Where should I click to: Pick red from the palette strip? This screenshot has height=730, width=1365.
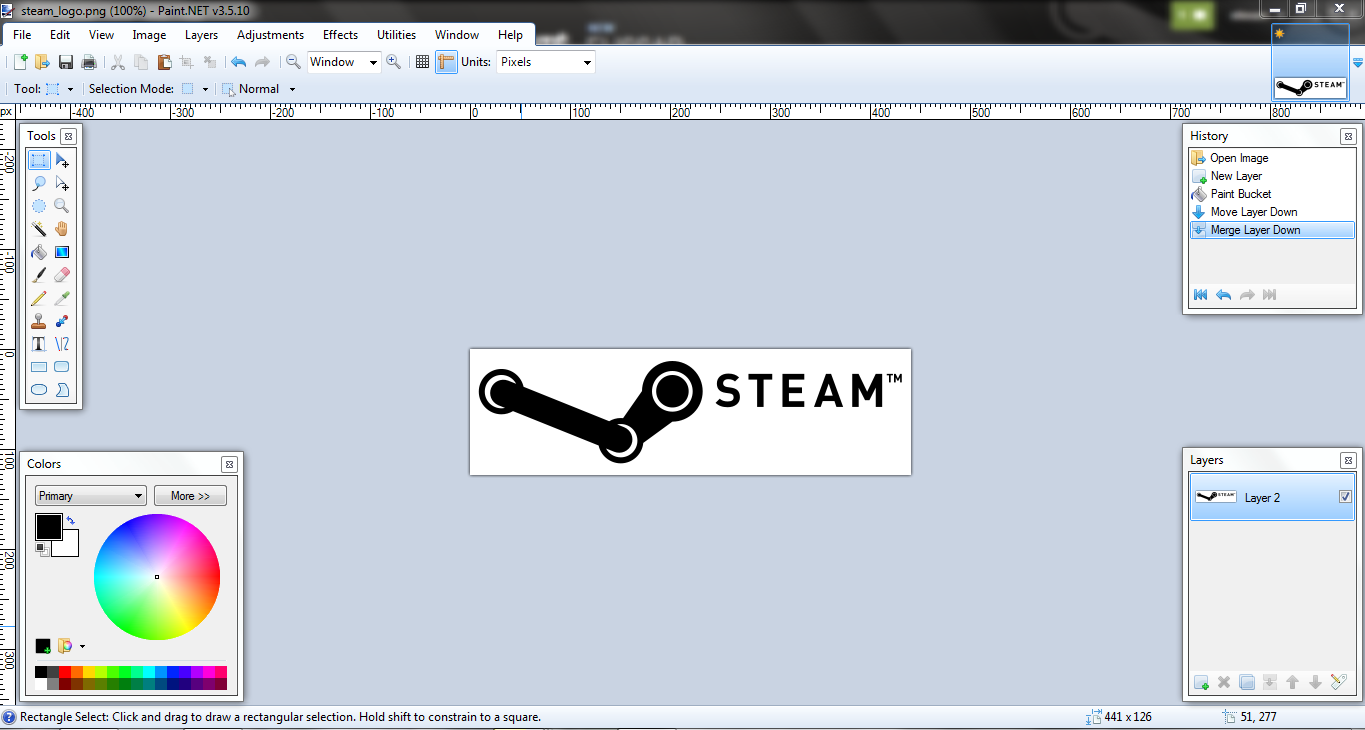coord(65,672)
